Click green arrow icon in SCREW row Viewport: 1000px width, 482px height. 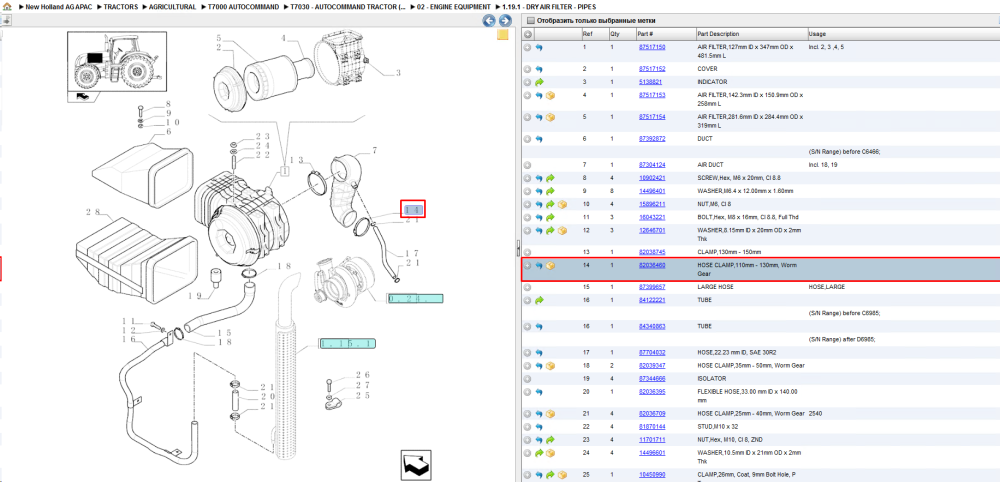550,178
